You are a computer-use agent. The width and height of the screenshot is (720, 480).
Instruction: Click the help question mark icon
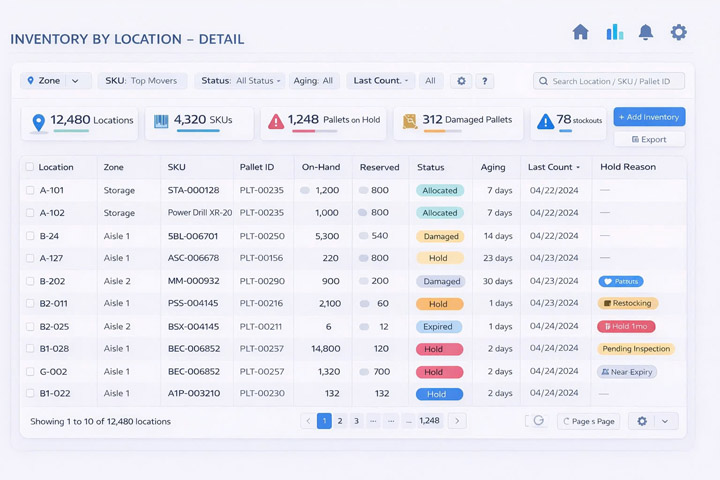point(485,81)
